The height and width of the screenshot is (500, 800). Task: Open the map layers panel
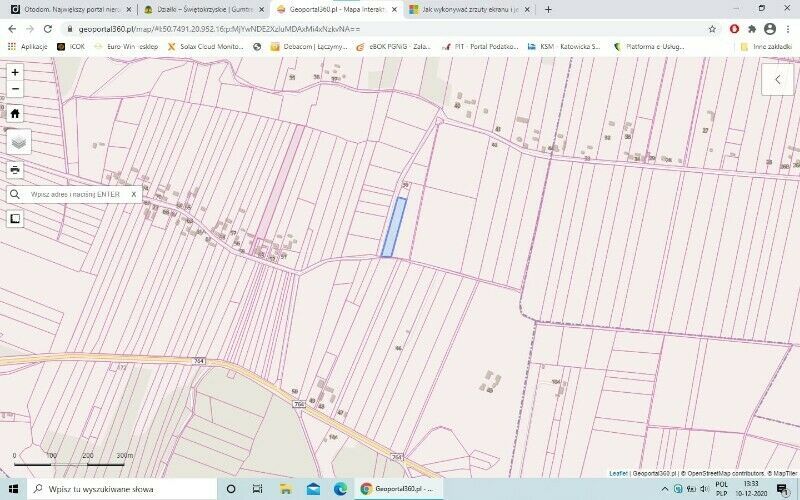click(18, 142)
